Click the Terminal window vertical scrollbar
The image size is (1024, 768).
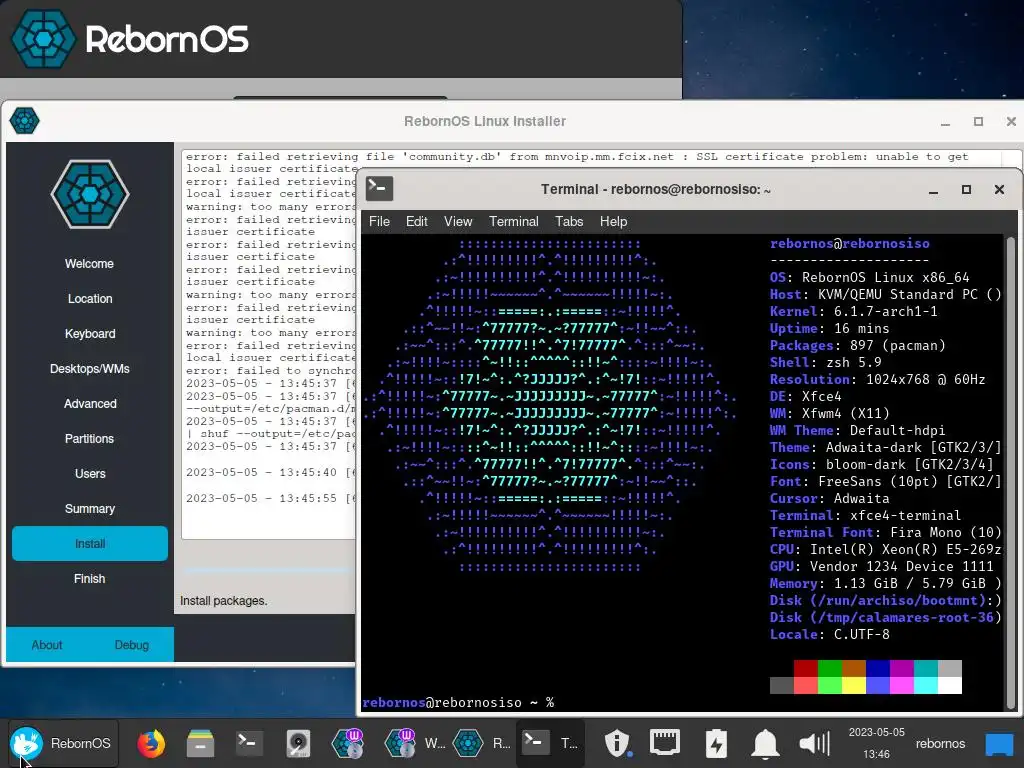(x=1010, y=472)
